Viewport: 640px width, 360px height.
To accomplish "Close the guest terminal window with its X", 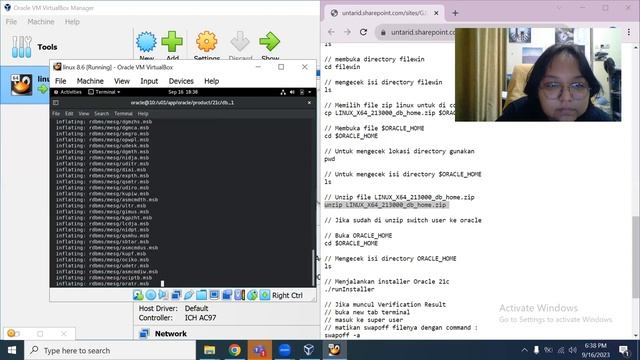I will 309,103.
